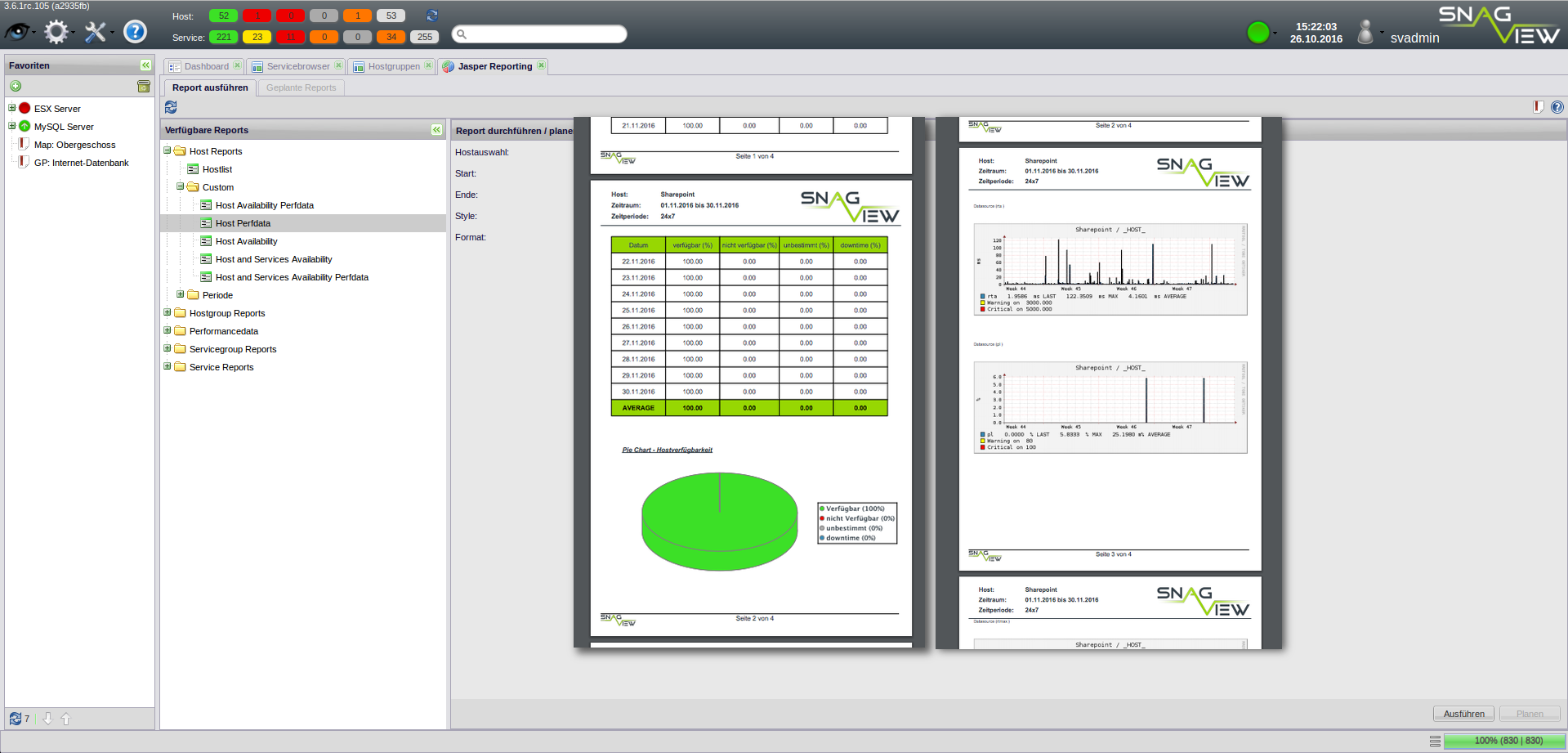Add a new favorite with plus icon
1568x753 pixels.
pos(16,86)
